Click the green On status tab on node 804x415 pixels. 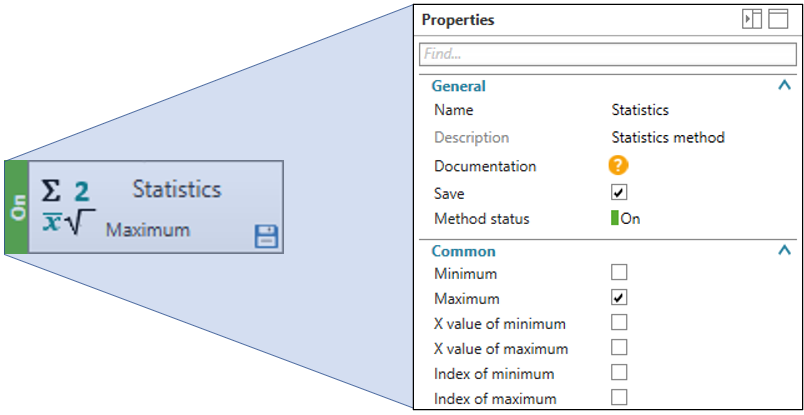coord(17,207)
